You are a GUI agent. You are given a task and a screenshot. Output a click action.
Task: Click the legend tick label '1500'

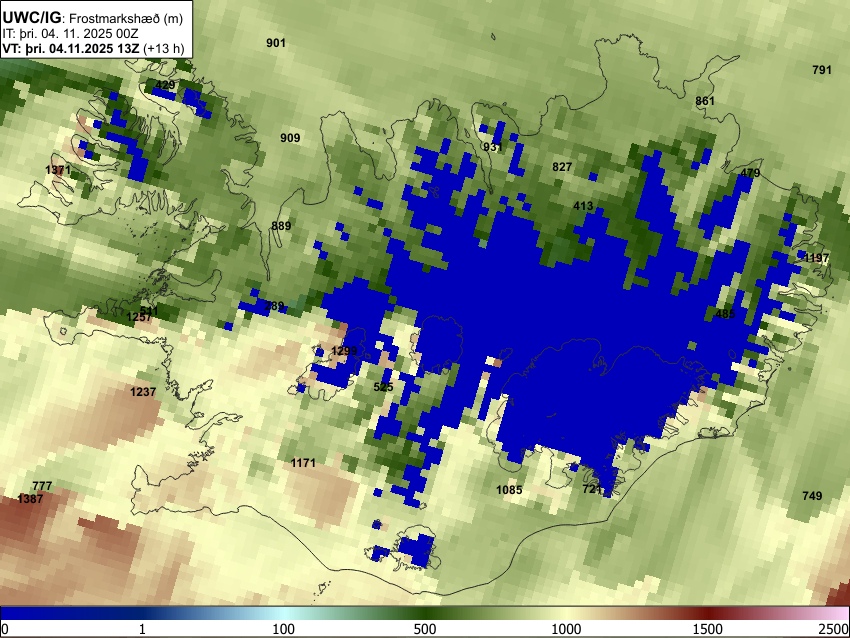708,629
